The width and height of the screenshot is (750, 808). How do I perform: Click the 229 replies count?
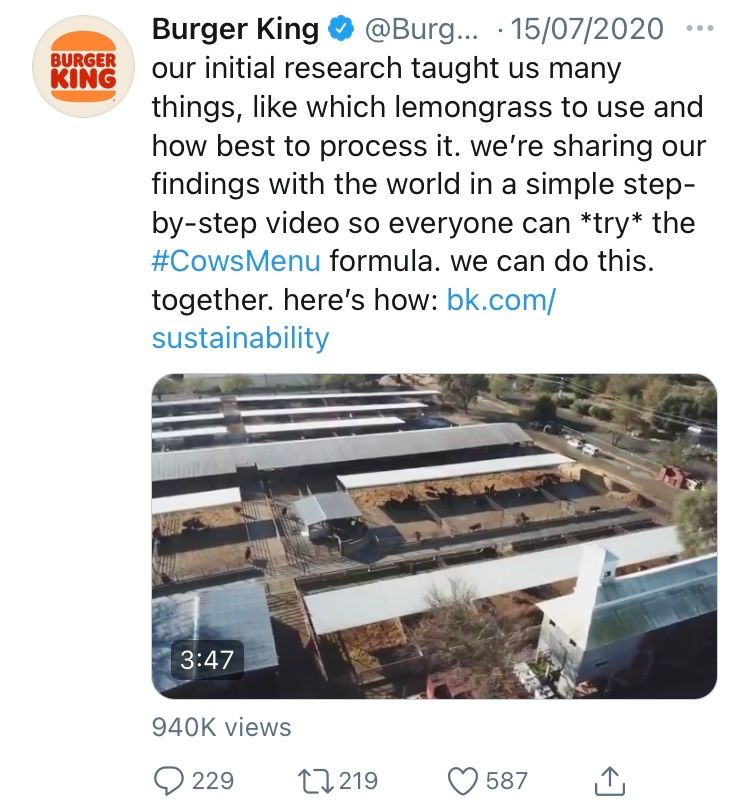tap(213, 781)
